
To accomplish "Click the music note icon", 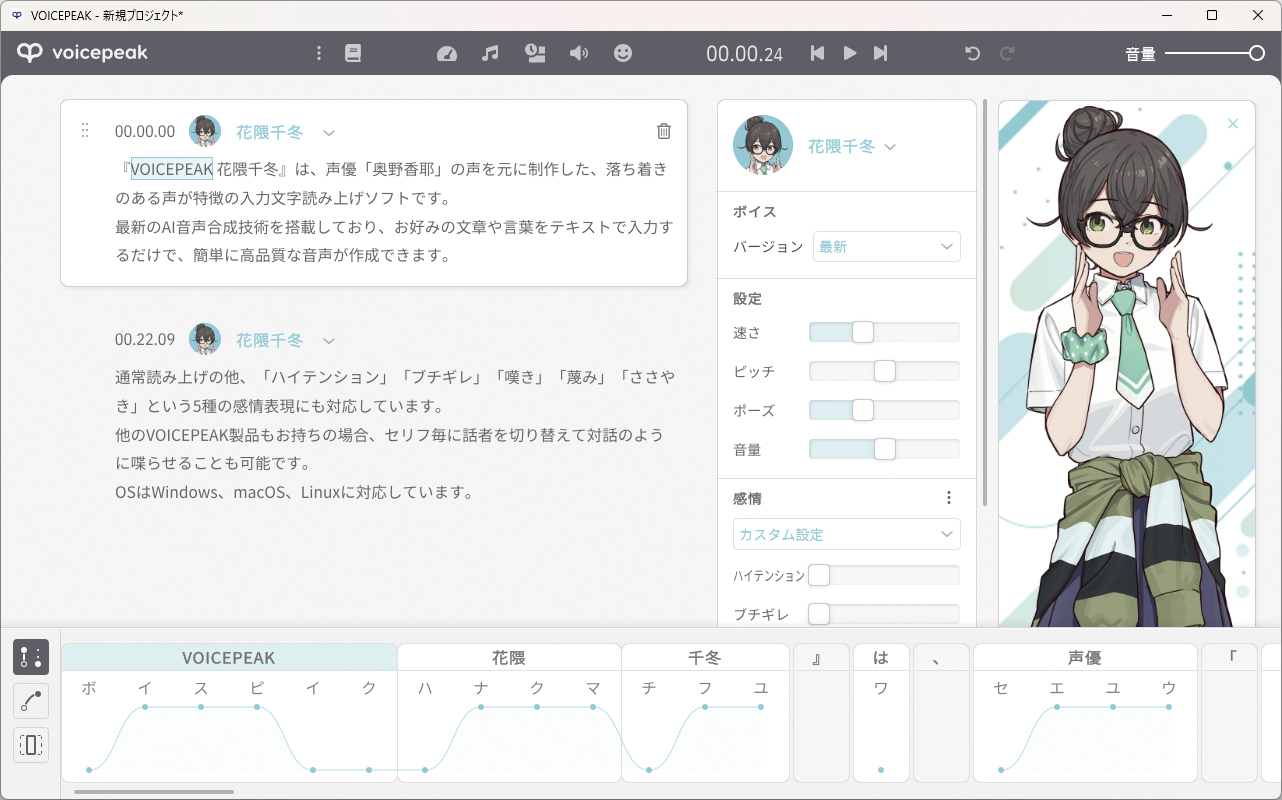I will [x=490, y=53].
